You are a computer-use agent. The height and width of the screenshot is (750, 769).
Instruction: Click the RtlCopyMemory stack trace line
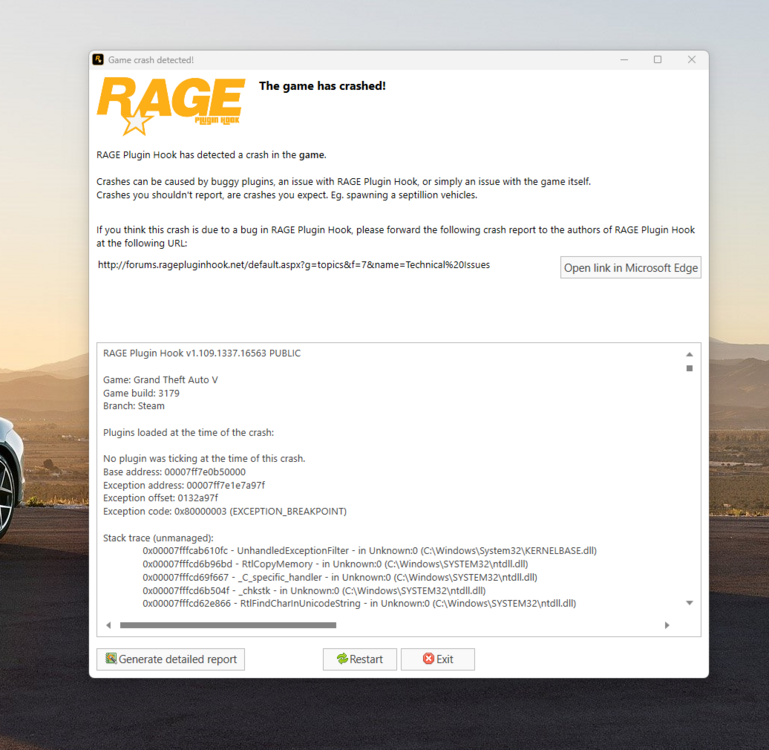tap(335, 564)
